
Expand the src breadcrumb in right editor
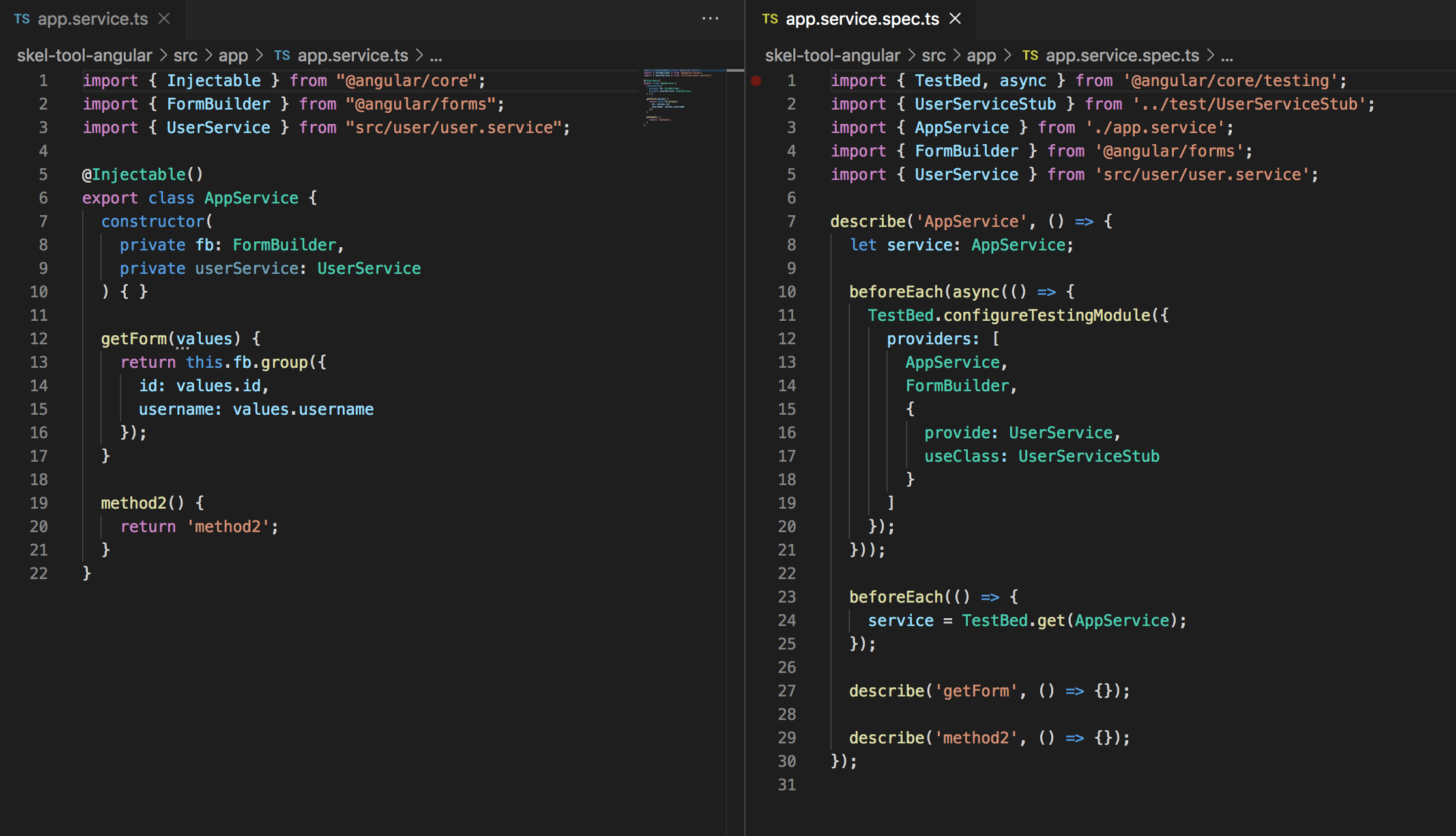click(933, 55)
